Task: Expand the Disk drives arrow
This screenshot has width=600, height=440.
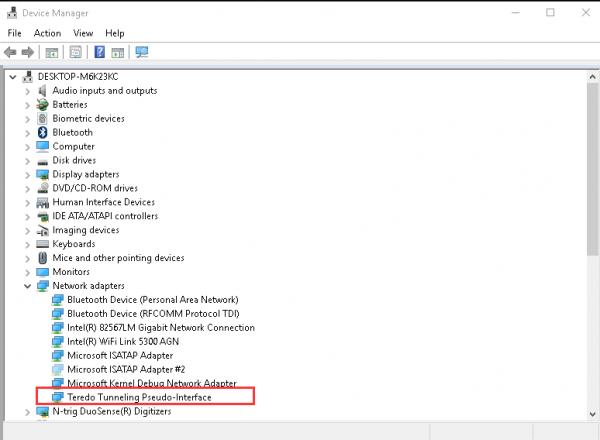Action: point(27,161)
